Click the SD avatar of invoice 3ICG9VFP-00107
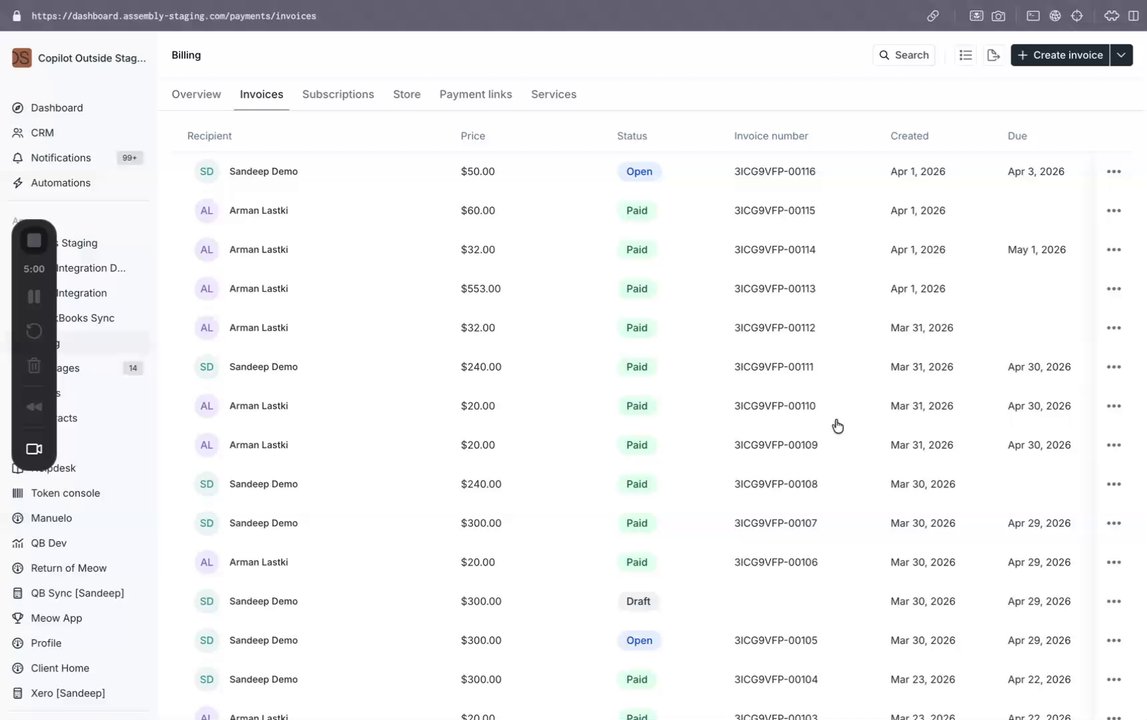Image resolution: width=1147 pixels, height=720 pixels. 207,523
